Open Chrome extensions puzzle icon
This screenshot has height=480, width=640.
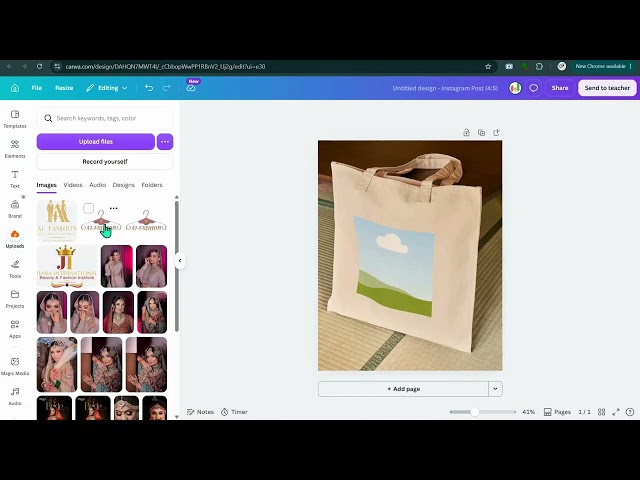point(539,66)
